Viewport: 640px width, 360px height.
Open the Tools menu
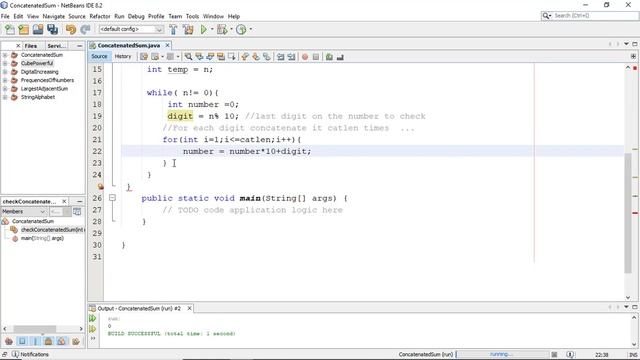pyautogui.click(x=192, y=16)
